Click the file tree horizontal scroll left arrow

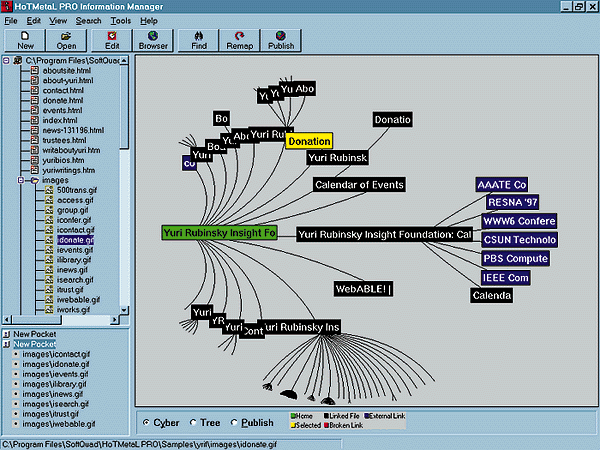point(7,319)
